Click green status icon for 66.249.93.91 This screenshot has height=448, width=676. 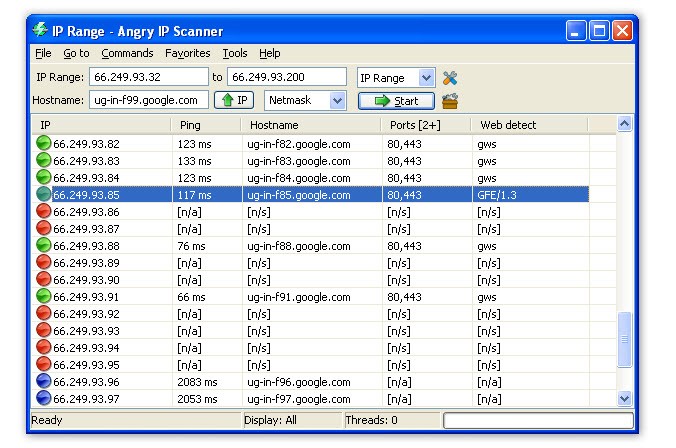point(44,296)
